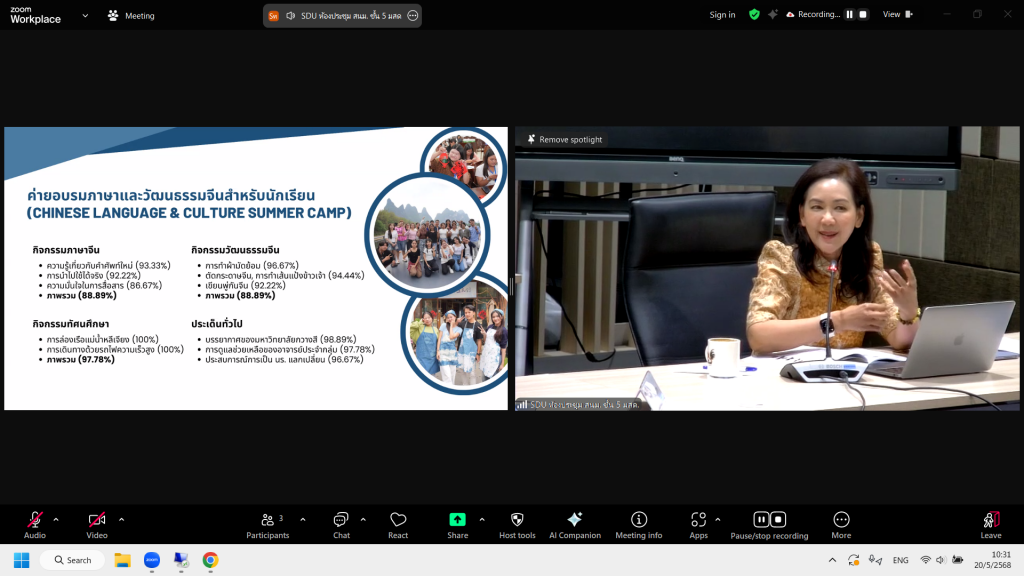Screen dimensions: 1024x576
Task: Turn on camera with Video button
Action: [97, 520]
